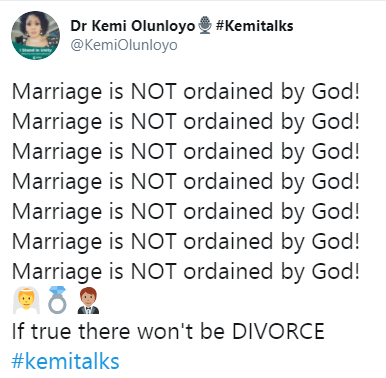Click the second 'Marriage is NOT ordained' line
This screenshot has width=386, height=378.
coord(186,122)
